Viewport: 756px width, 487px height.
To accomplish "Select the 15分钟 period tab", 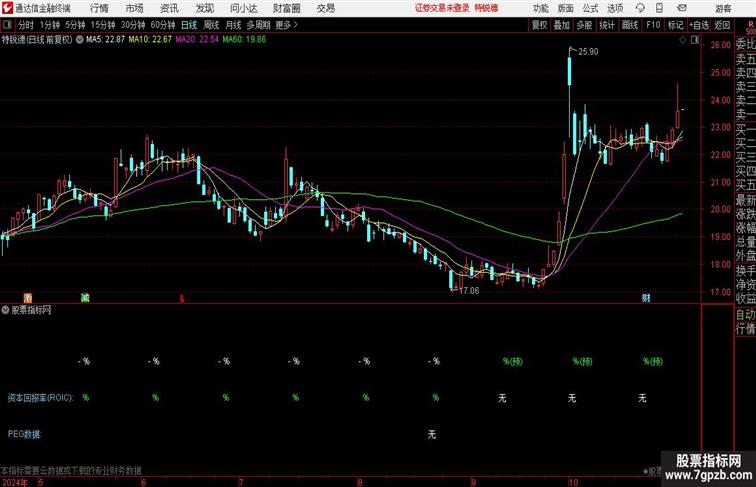I will (103, 25).
